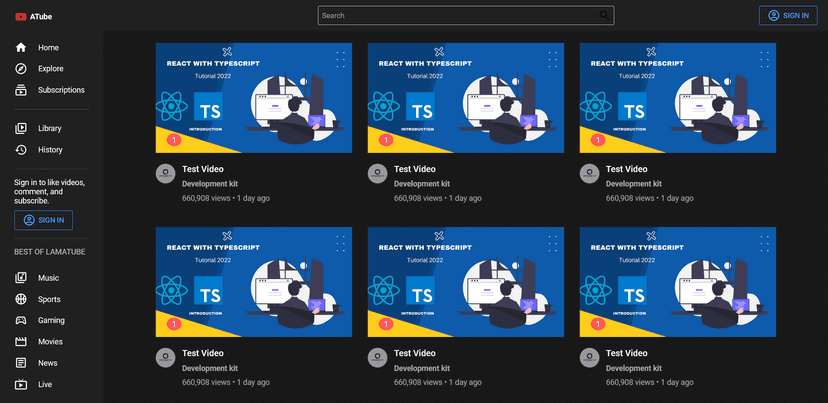This screenshot has width=828, height=403.
Task: Select the Gaming category label
Action: 51,320
